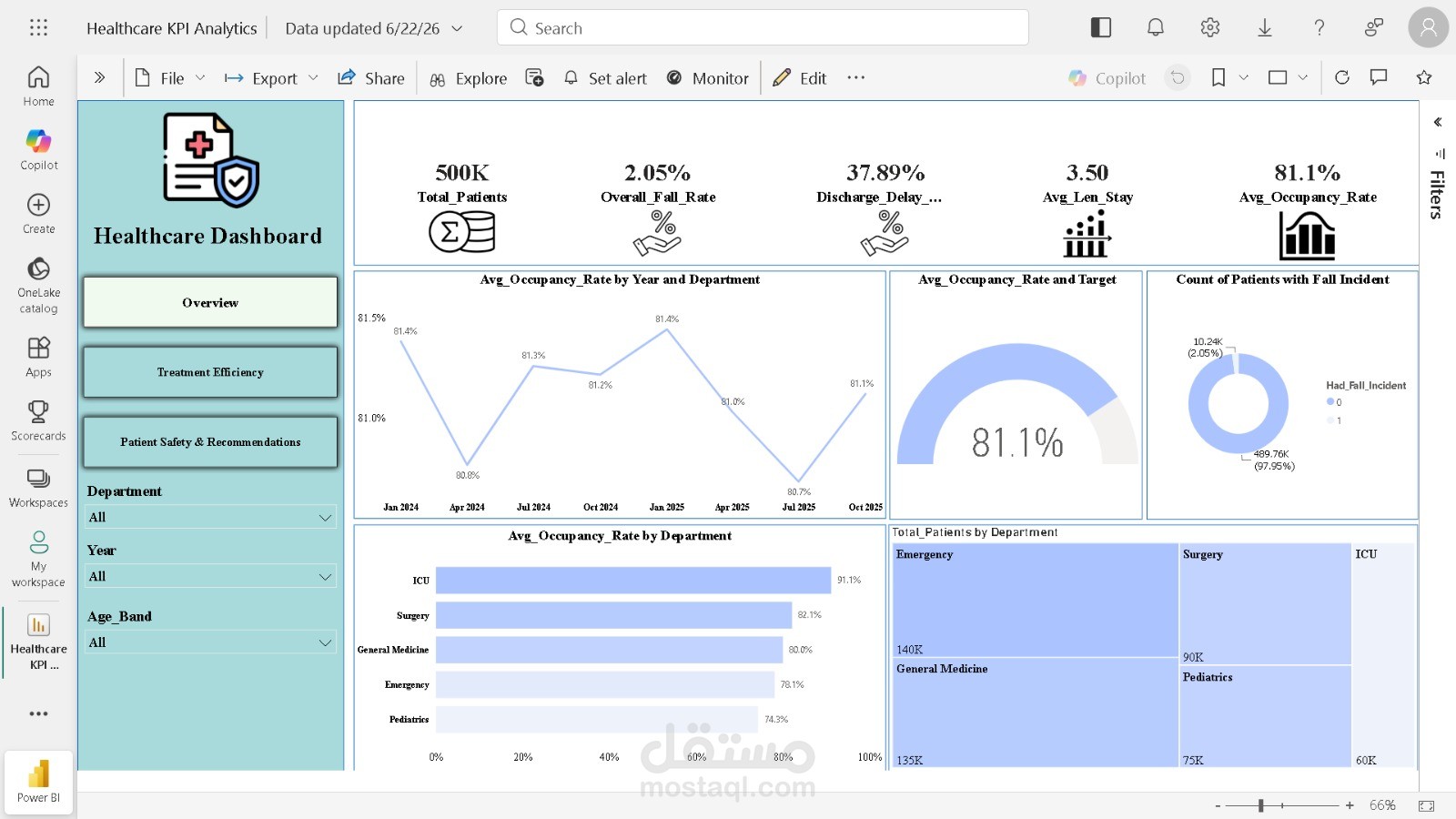The width and height of the screenshot is (1456, 819).
Task: Click Share in the toolbar
Action: (x=370, y=78)
